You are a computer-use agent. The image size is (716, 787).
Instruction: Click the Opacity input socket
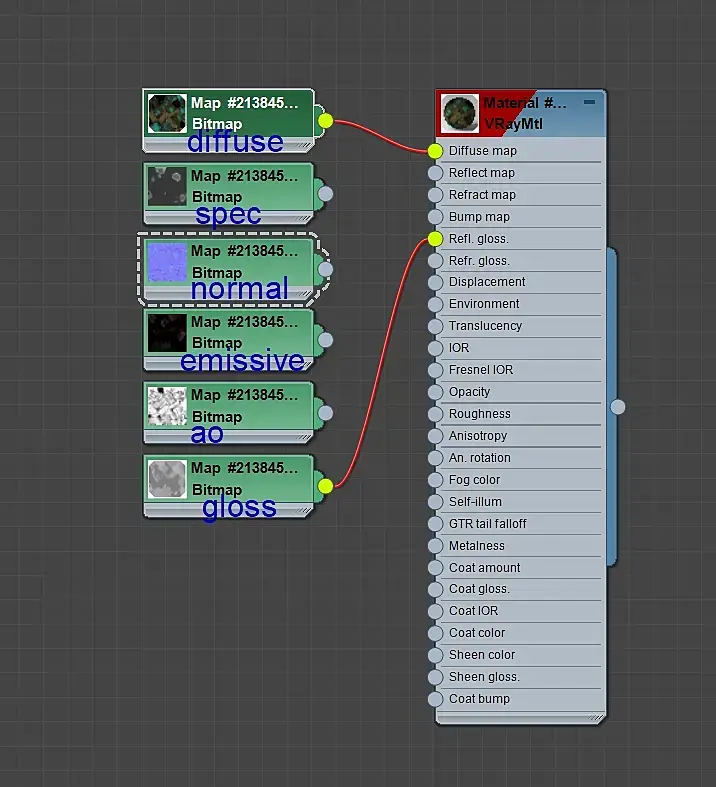click(436, 392)
